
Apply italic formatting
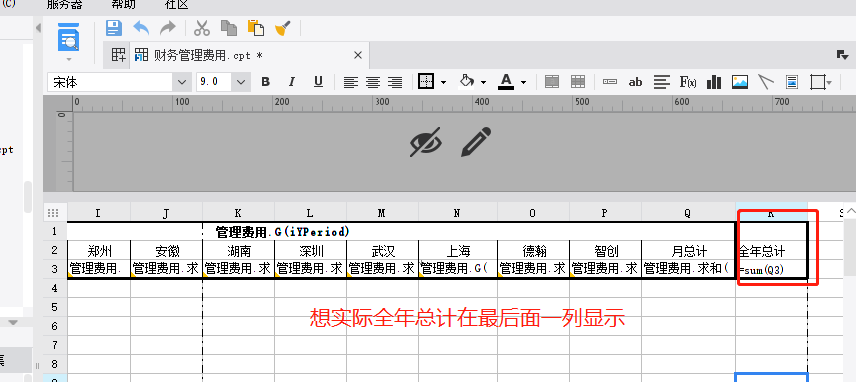[292, 82]
